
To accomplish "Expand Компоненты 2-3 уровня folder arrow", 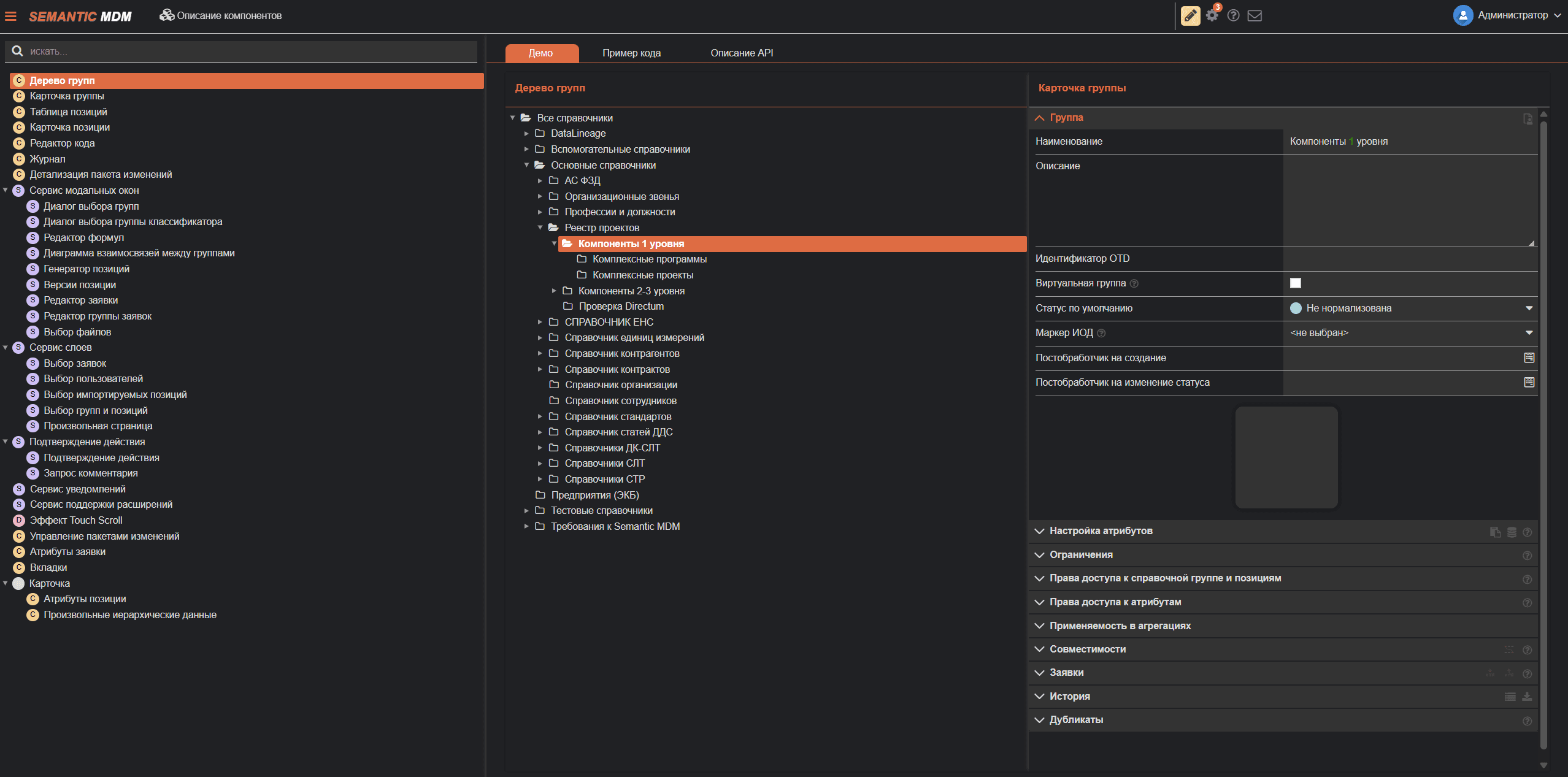I will (554, 291).
